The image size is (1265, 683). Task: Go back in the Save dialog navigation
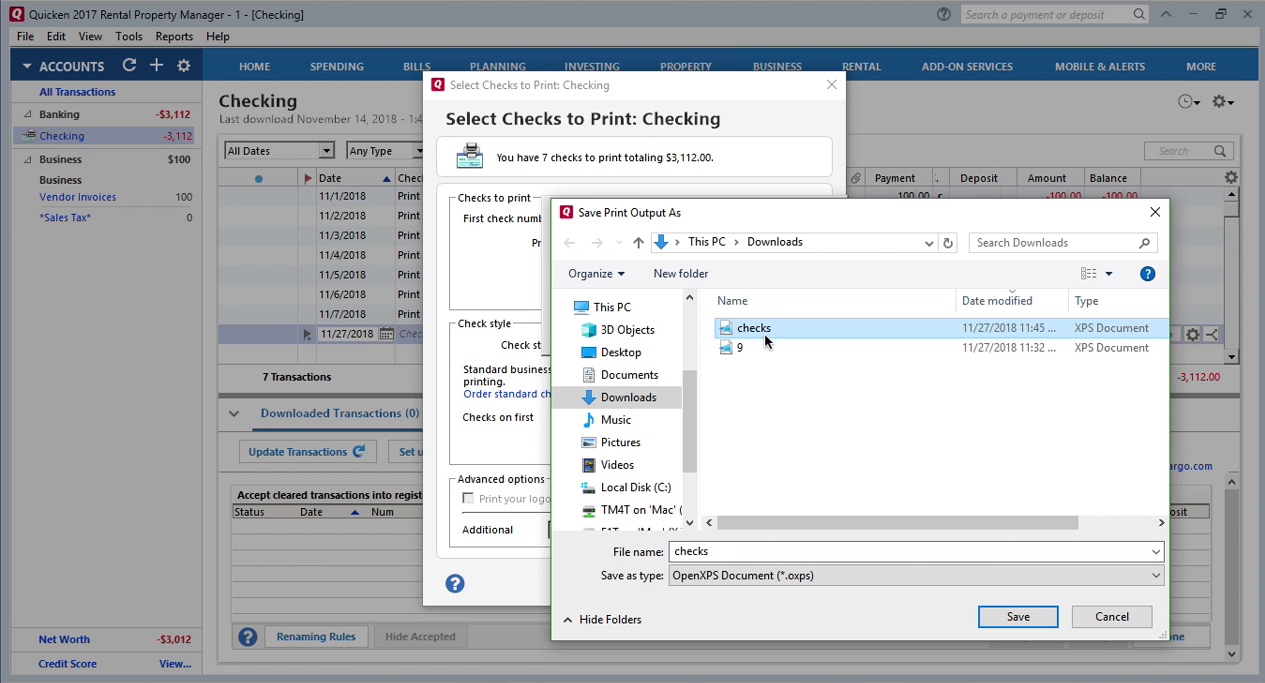tap(570, 243)
